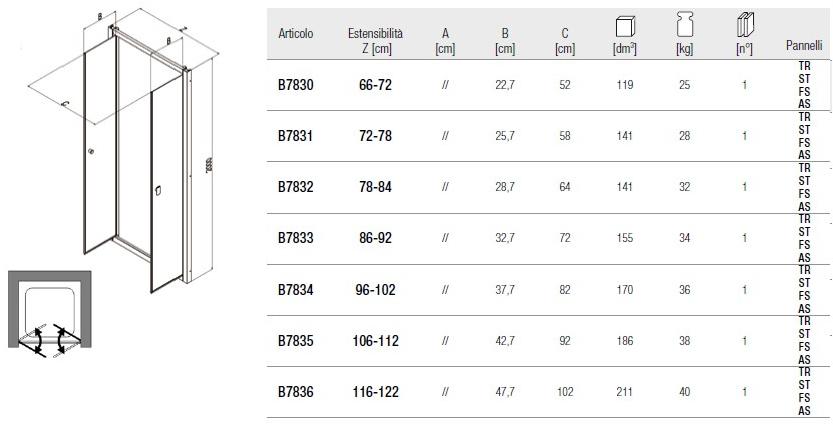The width and height of the screenshot is (833, 426).
Task: Select article code B7831
Action: (x=295, y=137)
